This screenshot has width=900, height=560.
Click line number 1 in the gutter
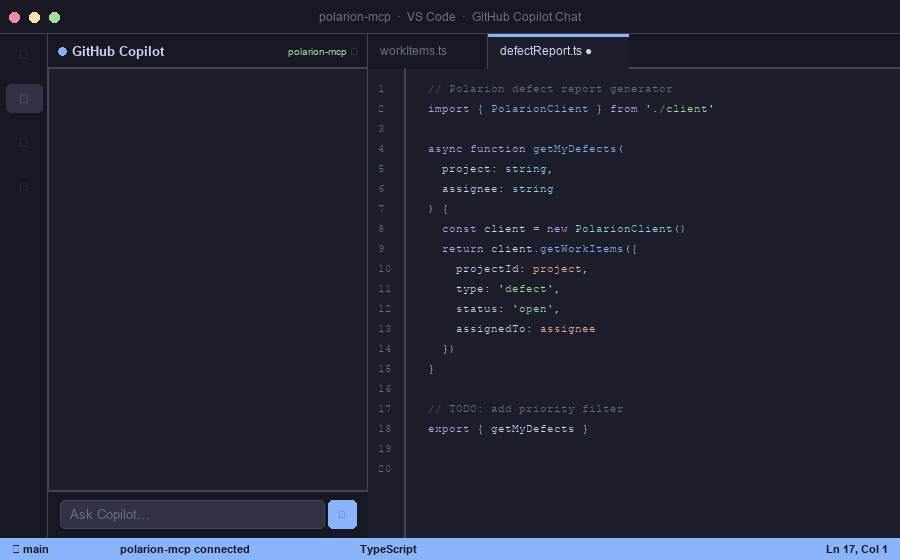click(381, 89)
